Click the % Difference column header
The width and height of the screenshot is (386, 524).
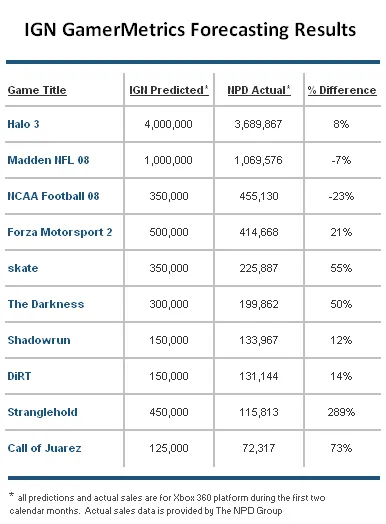342,90
